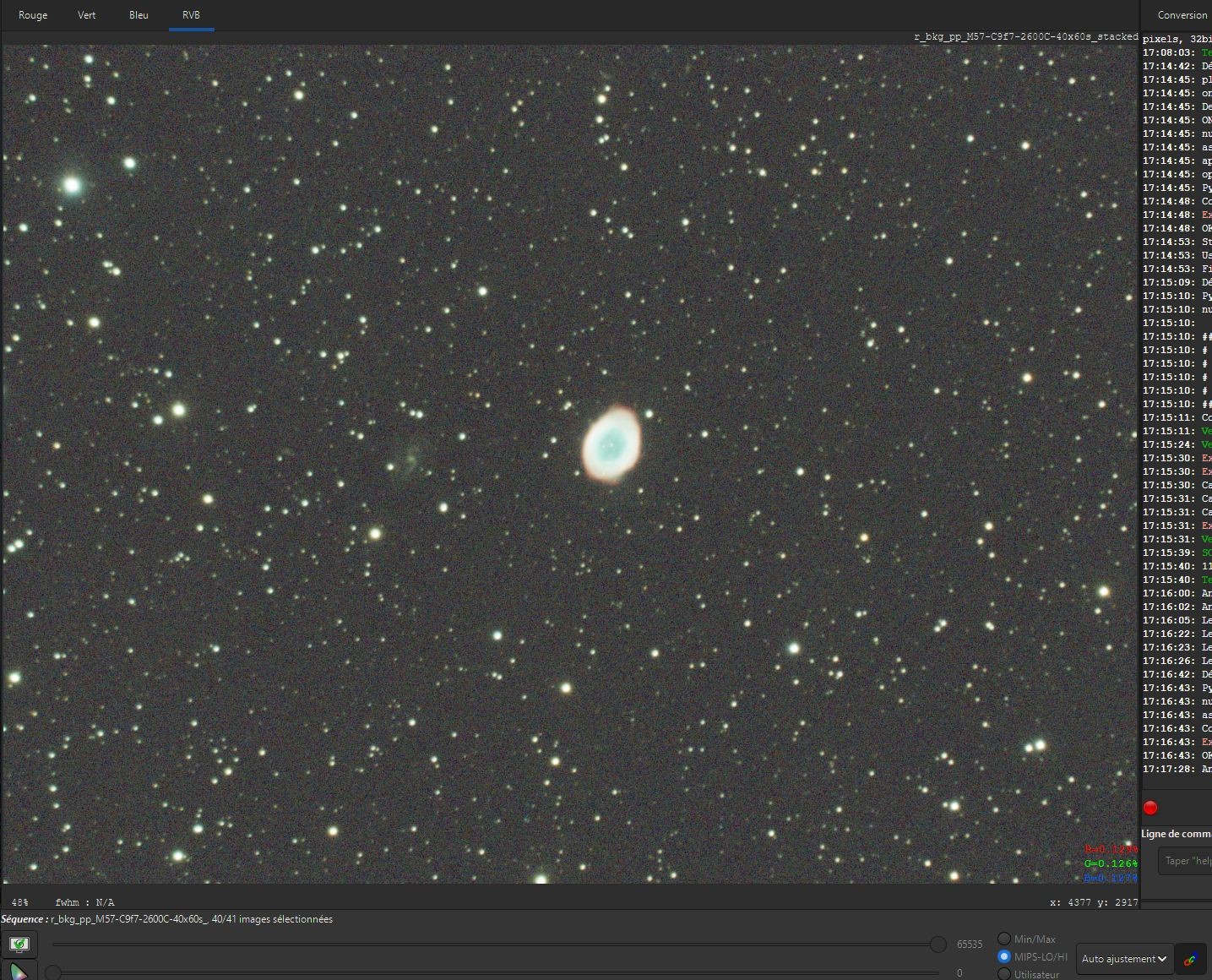
Task: Select the Min/Max radio button
Action: [x=1004, y=939]
